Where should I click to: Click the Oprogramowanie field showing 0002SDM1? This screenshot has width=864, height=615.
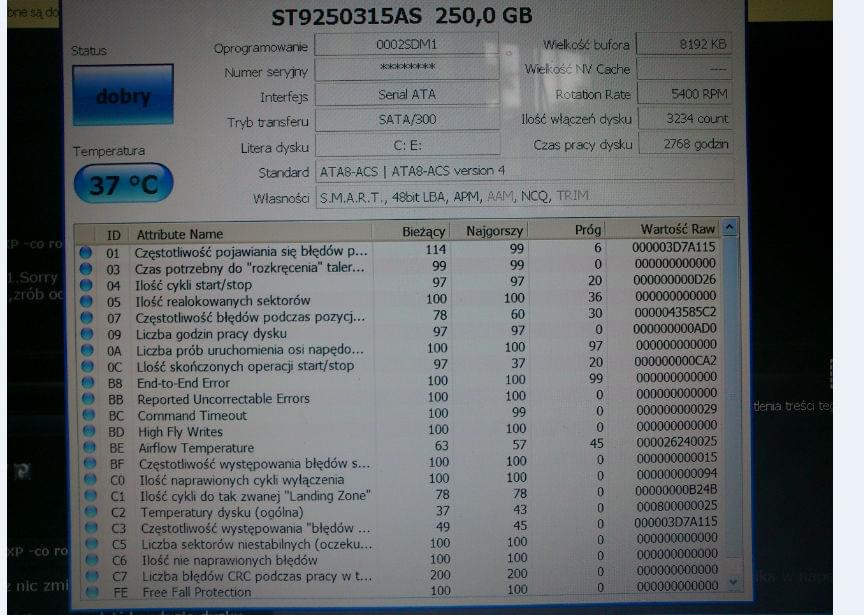[x=407, y=44]
